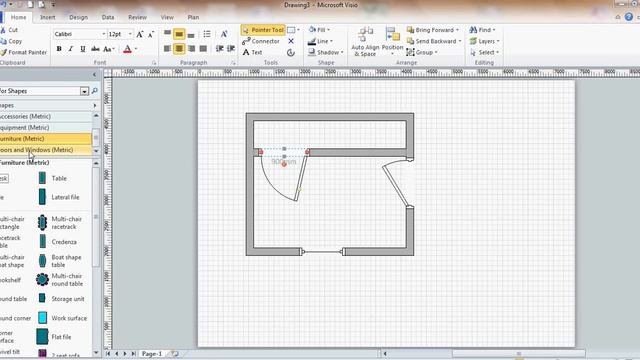Image resolution: width=640 pixels, height=360 pixels.
Task: Open the Shadow dropdown
Action: click(325, 52)
